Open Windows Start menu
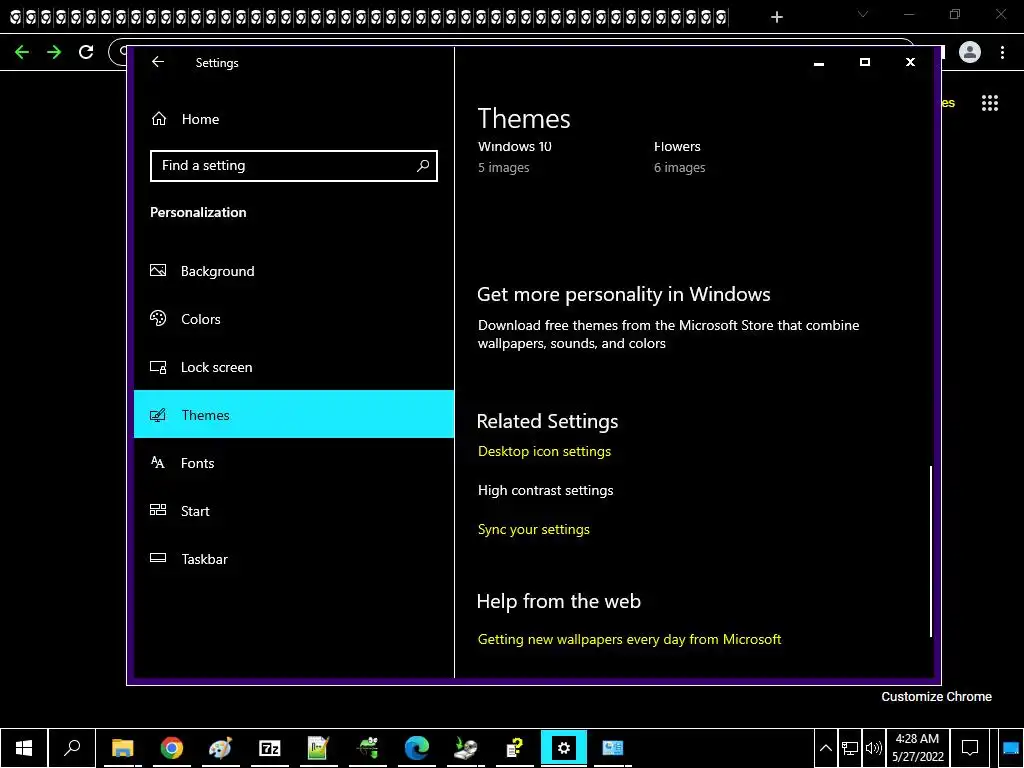This screenshot has height=768, width=1024. tap(24, 748)
